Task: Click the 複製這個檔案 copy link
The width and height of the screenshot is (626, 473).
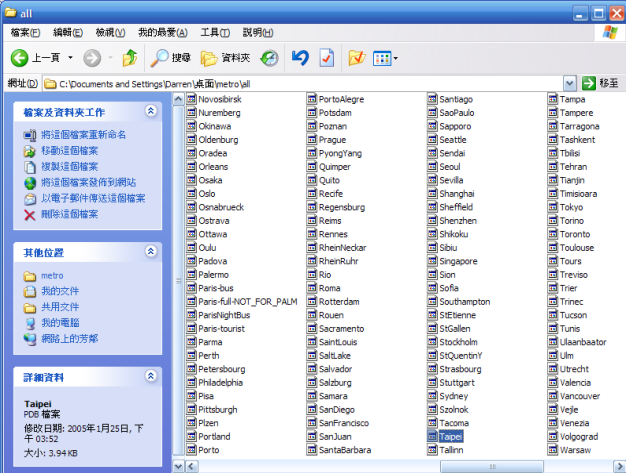Action: click(x=69, y=166)
